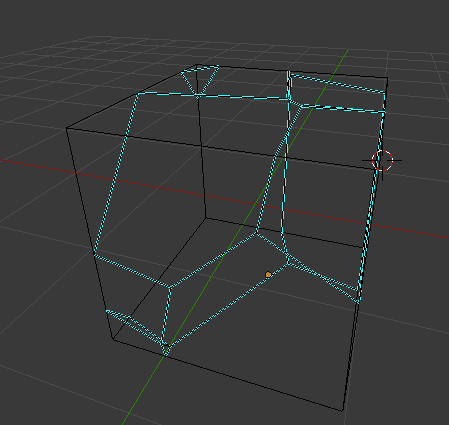Select the cyan curved corner near the bottom-left cube vertex
449x425 pixels.
click(107, 312)
